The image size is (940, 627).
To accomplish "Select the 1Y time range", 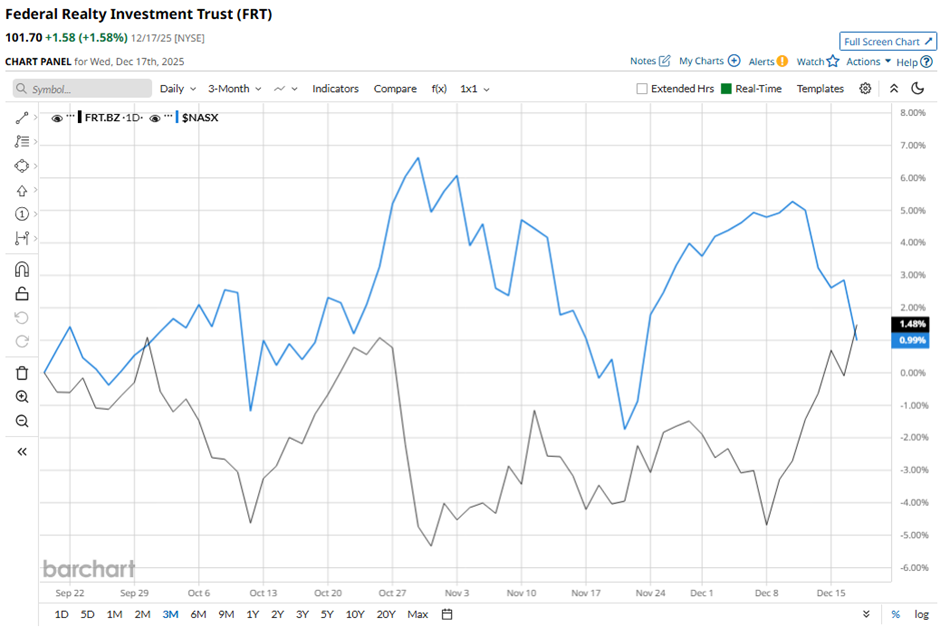I will [x=252, y=614].
